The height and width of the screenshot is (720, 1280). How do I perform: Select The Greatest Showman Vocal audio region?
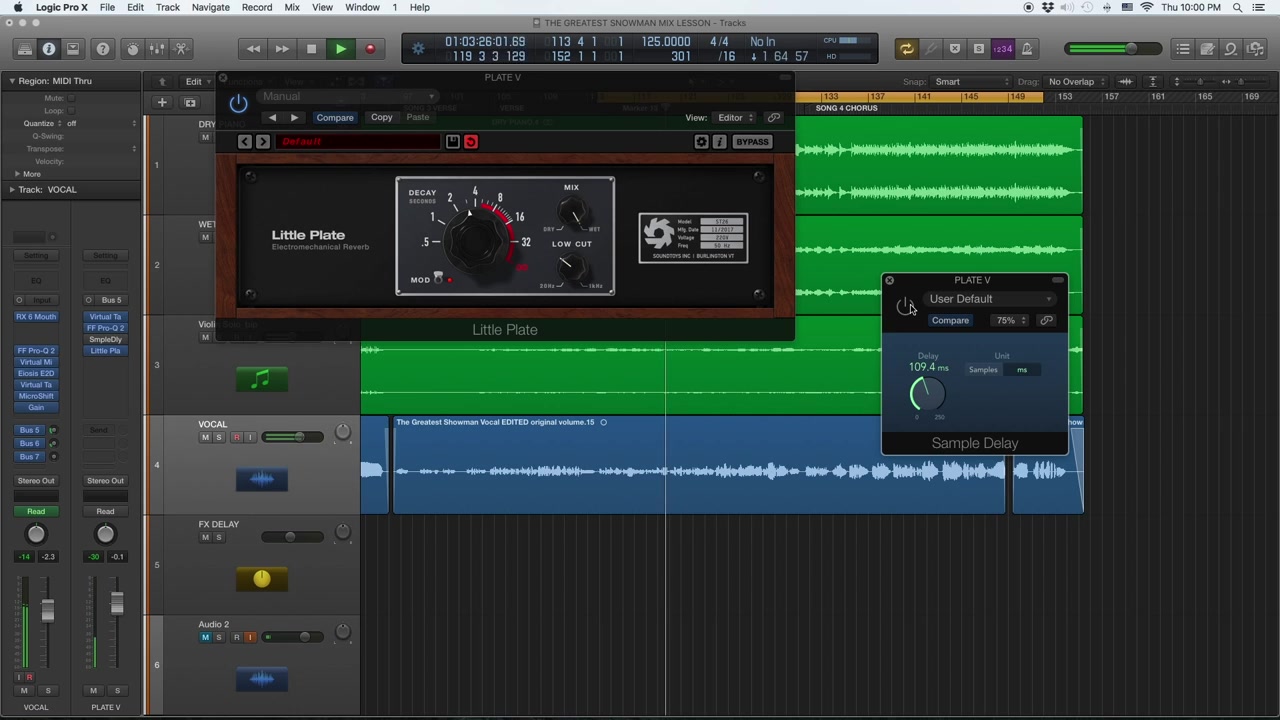point(698,466)
